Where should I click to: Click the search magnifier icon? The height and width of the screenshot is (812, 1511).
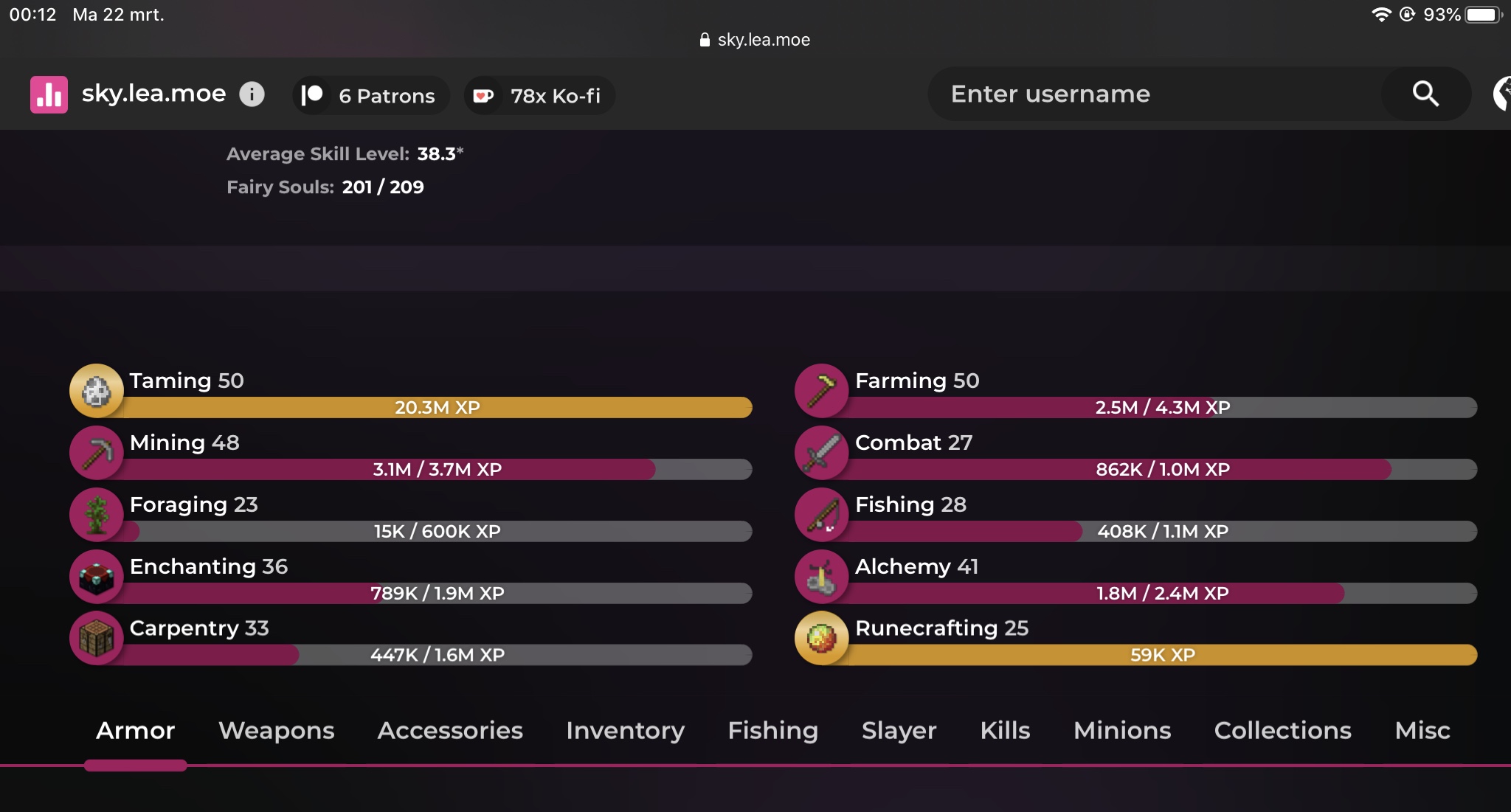click(x=1425, y=94)
